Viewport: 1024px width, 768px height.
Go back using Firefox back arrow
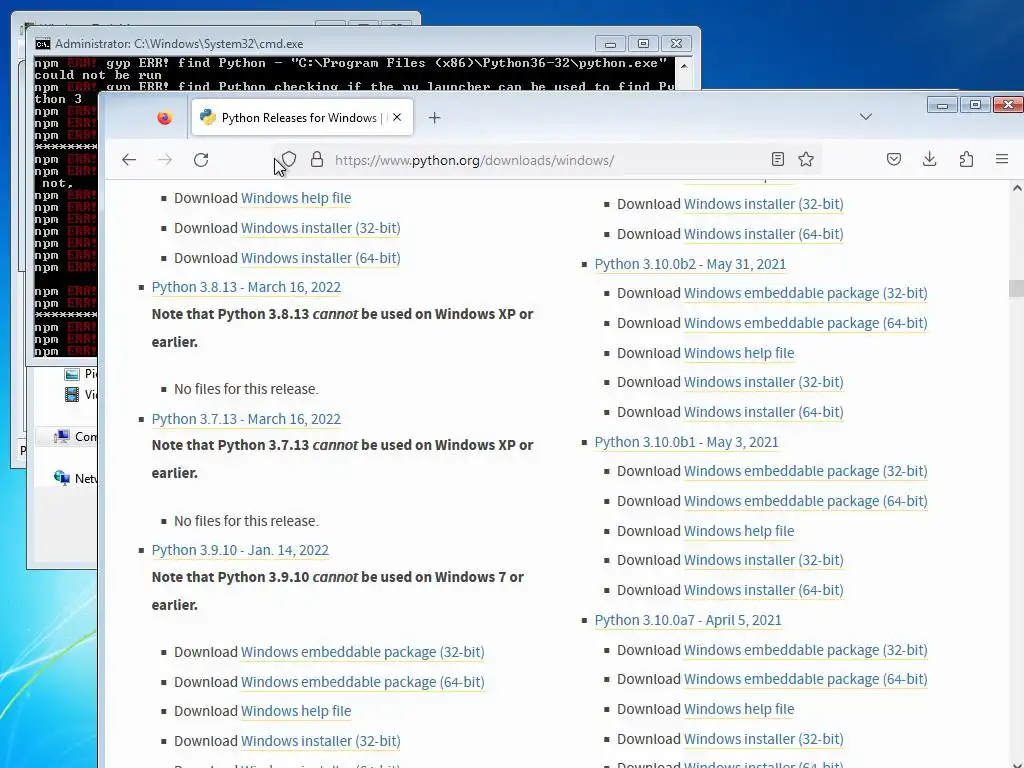pos(129,160)
